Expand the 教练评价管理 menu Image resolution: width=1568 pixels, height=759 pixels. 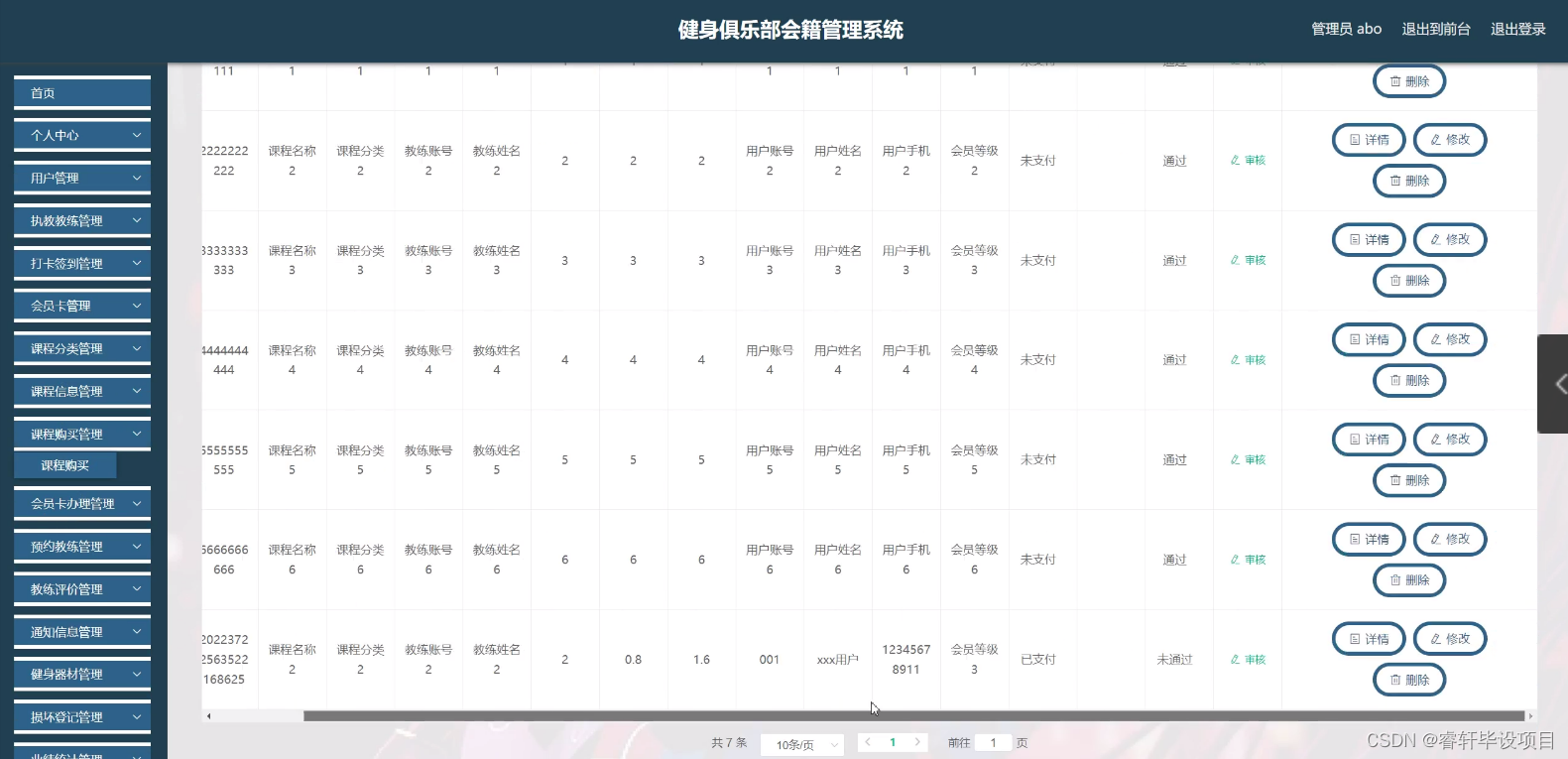[x=82, y=589]
